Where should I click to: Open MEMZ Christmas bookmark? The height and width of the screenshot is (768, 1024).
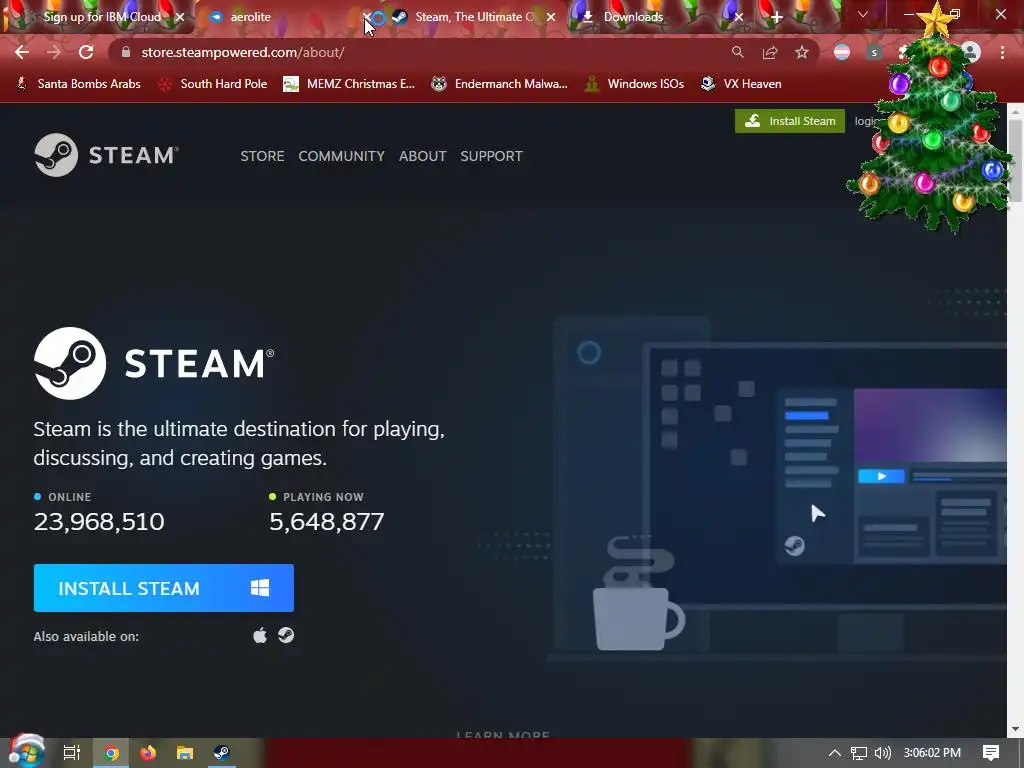[349, 84]
